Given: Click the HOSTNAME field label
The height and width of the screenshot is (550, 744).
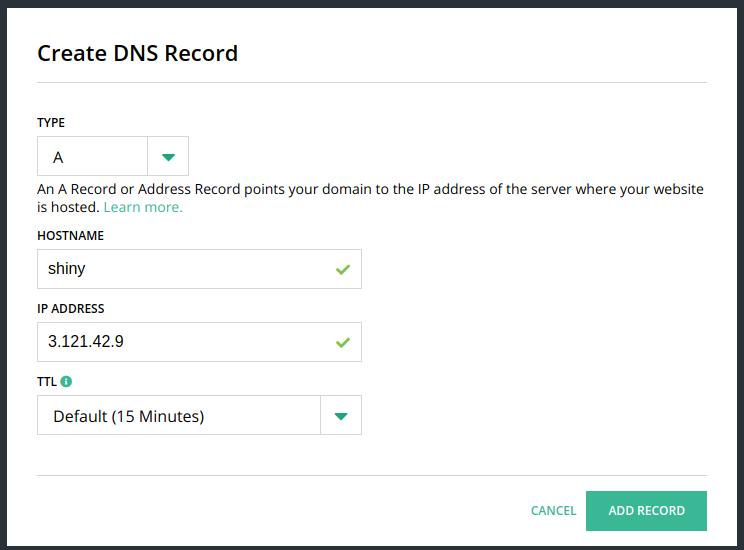Looking at the screenshot, I should [x=70, y=235].
